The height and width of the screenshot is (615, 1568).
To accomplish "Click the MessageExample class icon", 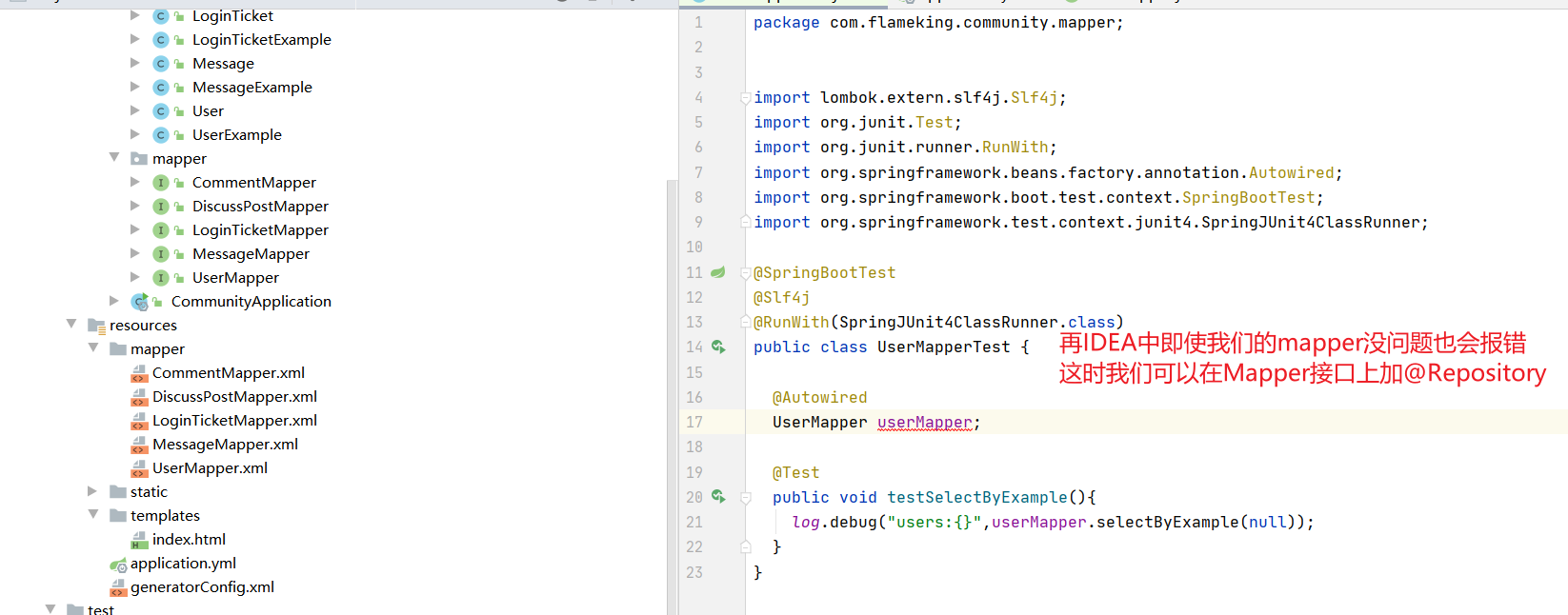I will [161, 88].
